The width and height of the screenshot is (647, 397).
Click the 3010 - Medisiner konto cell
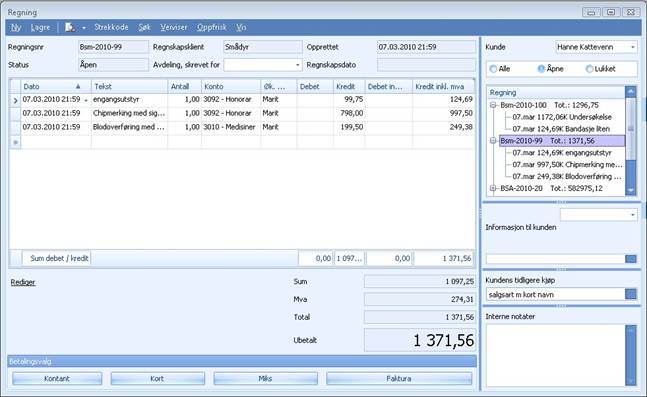pos(231,127)
